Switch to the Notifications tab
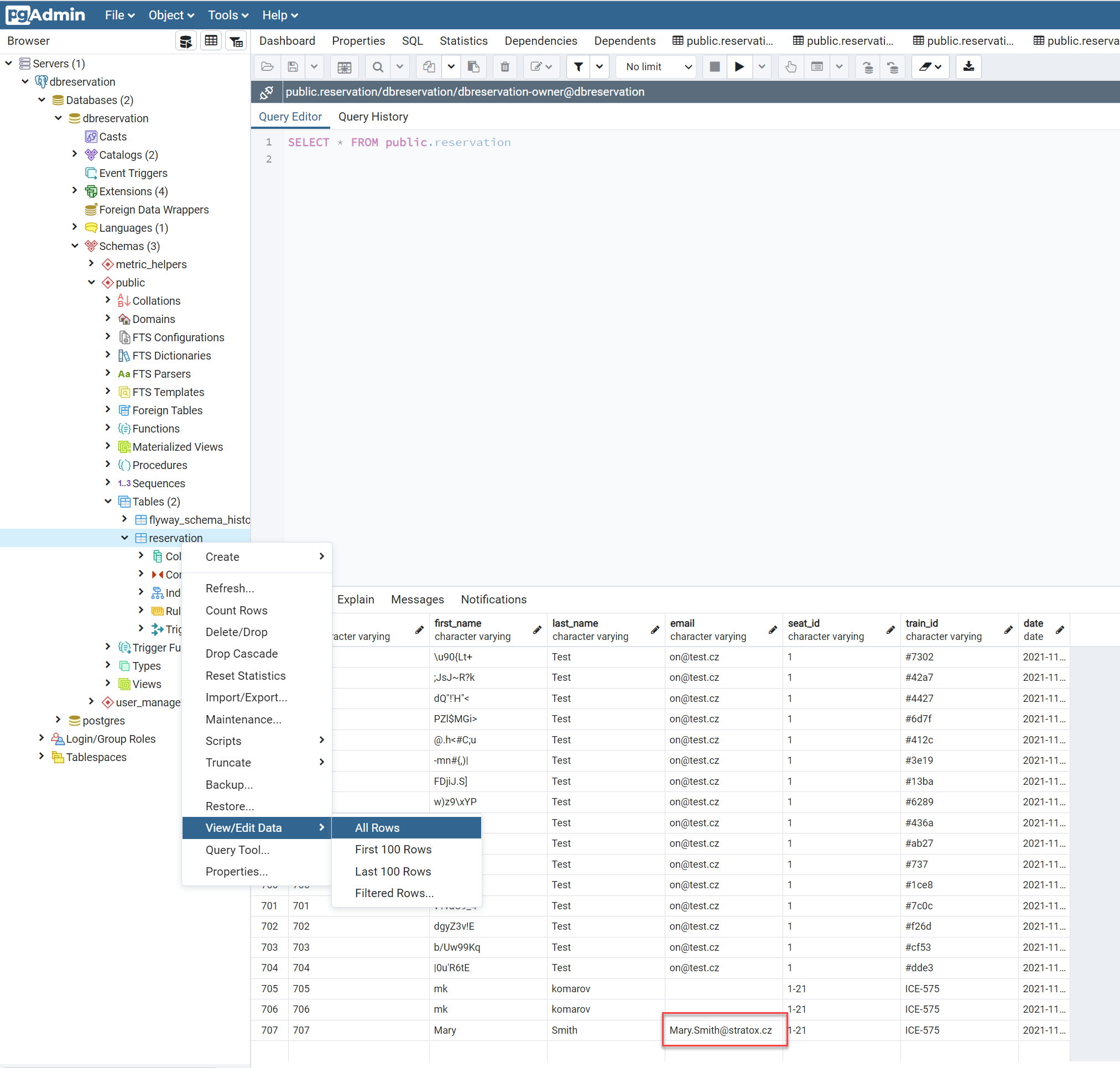Viewport: 1120px width, 1068px height. click(494, 600)
